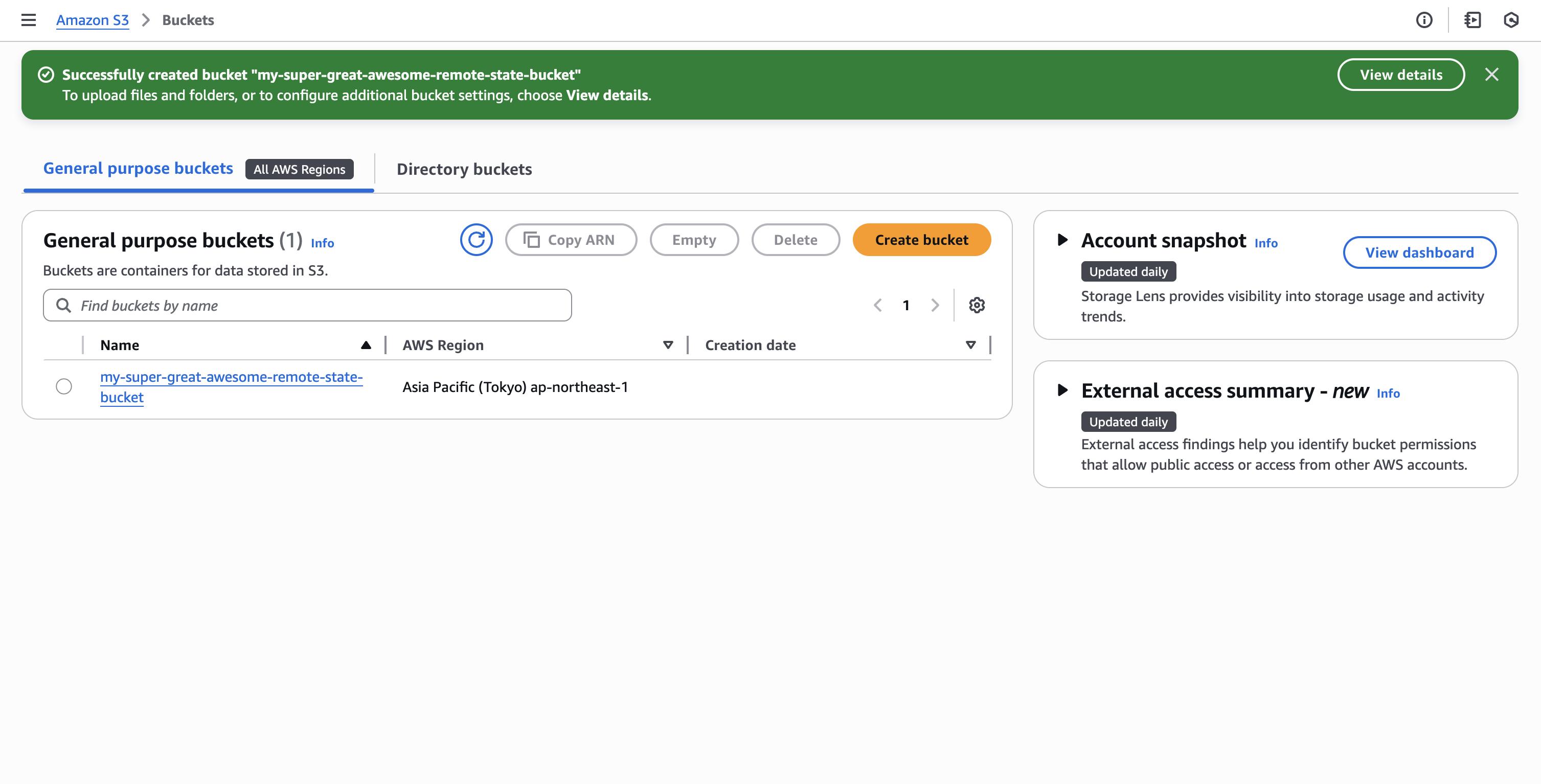The height and width of the screenshot is (784, 1541).
Task: Switch to Directory buckets tab
Action: [464, 169]
